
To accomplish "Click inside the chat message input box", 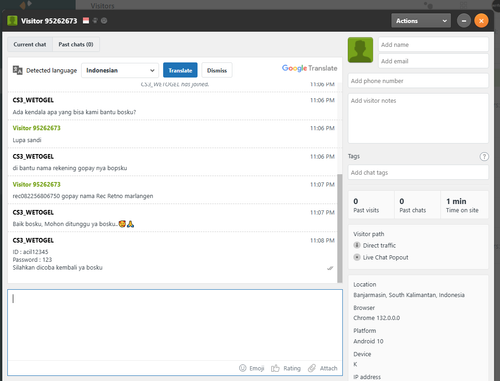I will coord(175,325).
